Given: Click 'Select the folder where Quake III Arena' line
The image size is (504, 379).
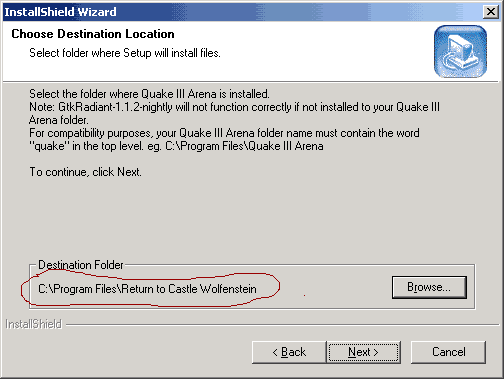Looking at the screenshot, I should [x=149, y=94].
